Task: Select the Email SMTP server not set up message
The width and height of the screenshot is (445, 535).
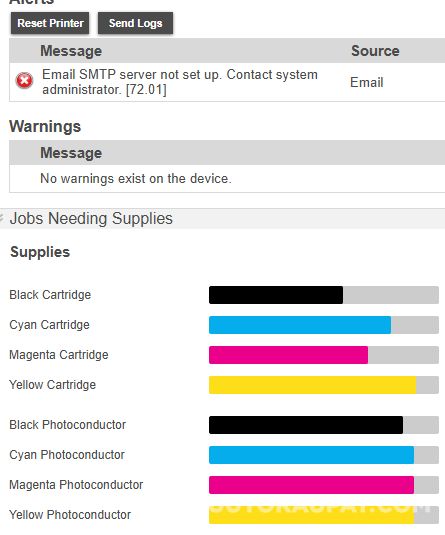Action: (180, 82)
